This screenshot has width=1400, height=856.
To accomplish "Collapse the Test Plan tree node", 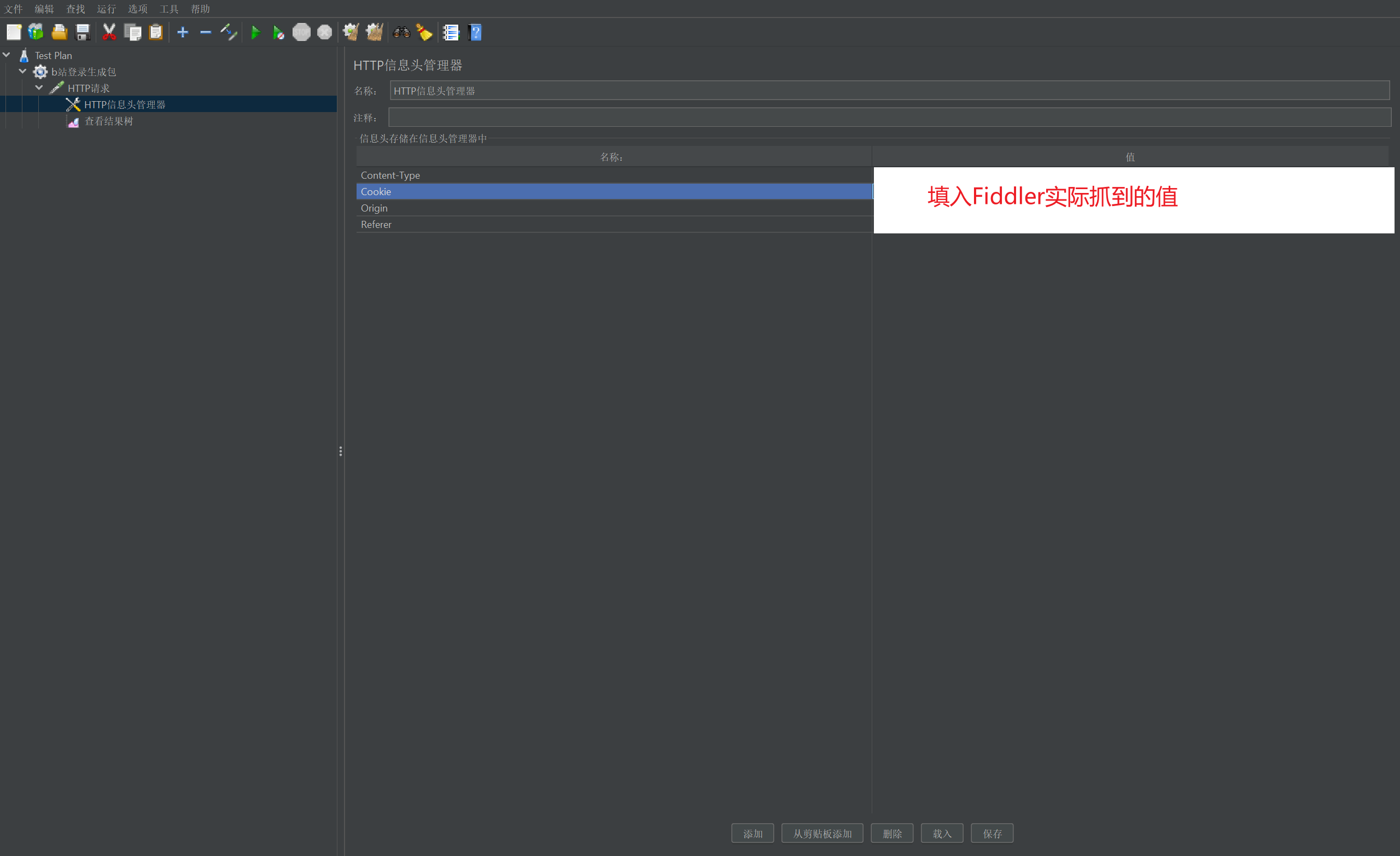I will coord(7,55).
